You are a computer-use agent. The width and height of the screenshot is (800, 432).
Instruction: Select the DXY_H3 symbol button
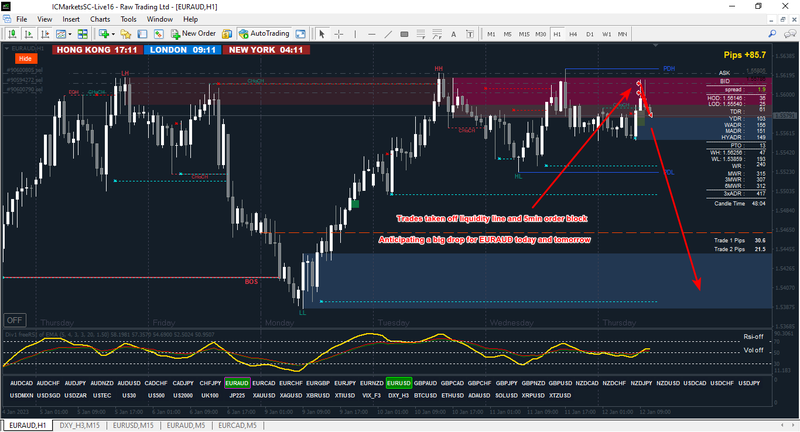click(398, 395)
